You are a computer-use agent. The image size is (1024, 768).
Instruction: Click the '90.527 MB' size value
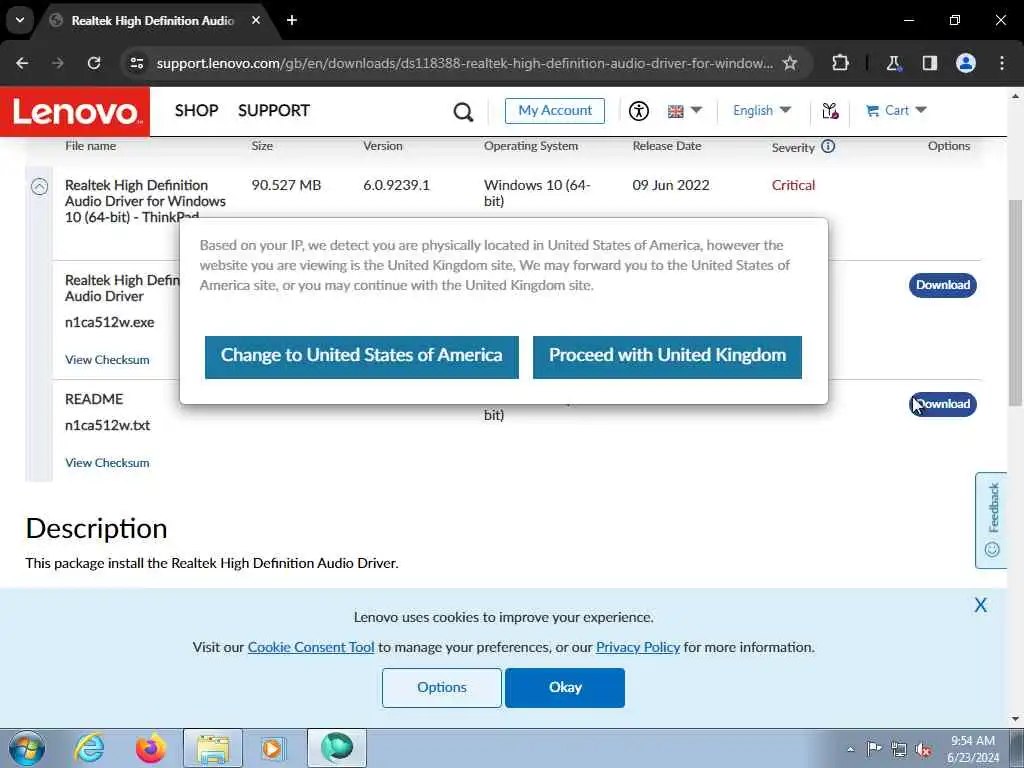click(286, 185)
